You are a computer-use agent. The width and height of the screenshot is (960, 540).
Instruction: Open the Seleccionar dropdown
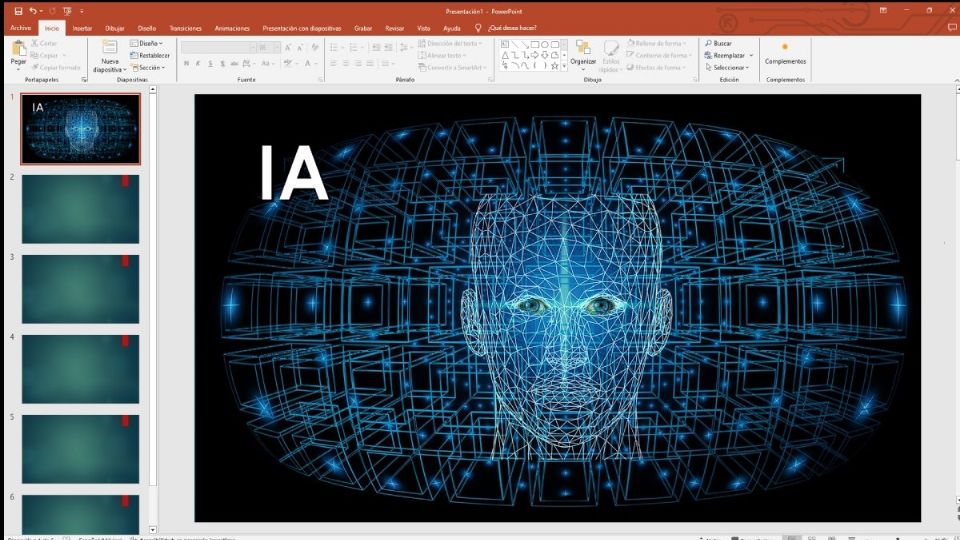pyautogui.click(x=727, y=68)
